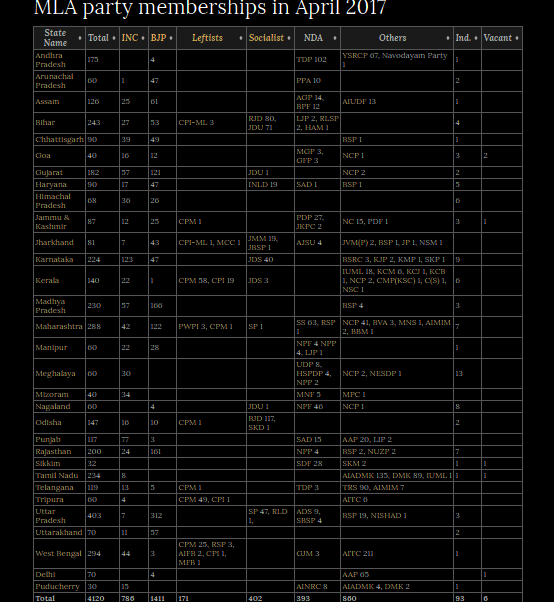Select the JDS 40 cell in Karnataka row
The height and width of the screenshot is (602, 554).
pyautogui.click(x=270, y=260)
